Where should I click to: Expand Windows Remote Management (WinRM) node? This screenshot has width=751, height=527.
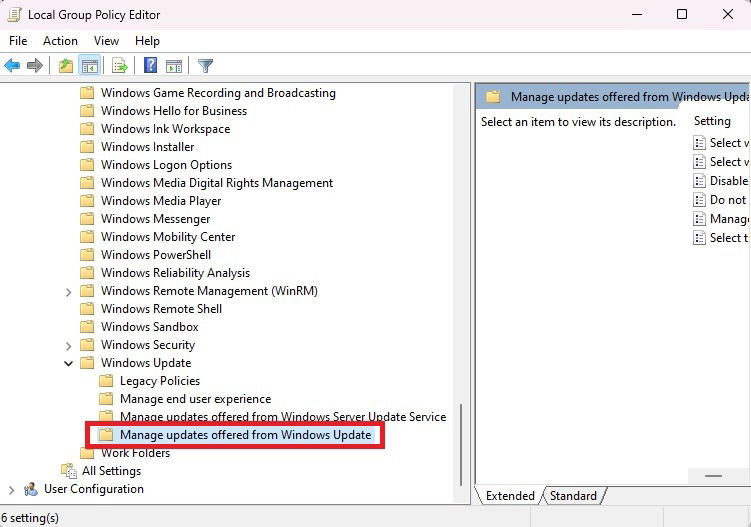pos(68,292)
